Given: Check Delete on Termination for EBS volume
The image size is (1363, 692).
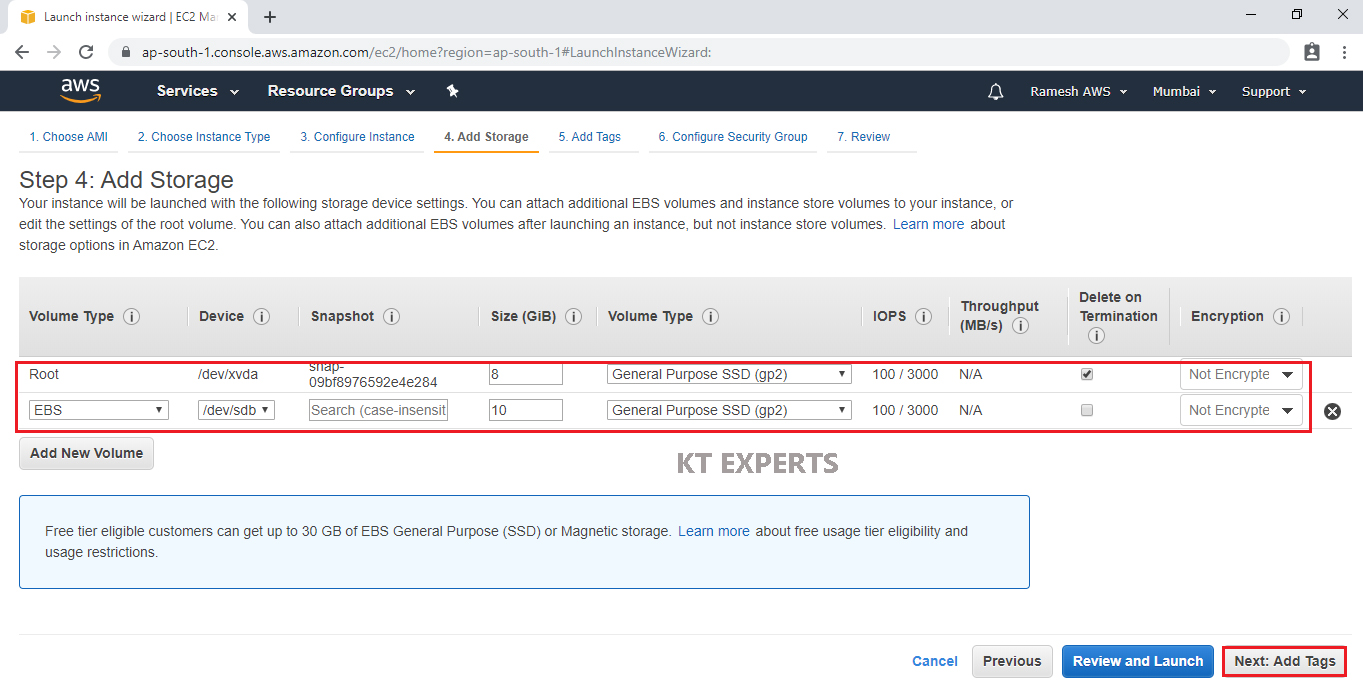Looking at the screenshot, I should (1087, 410).
